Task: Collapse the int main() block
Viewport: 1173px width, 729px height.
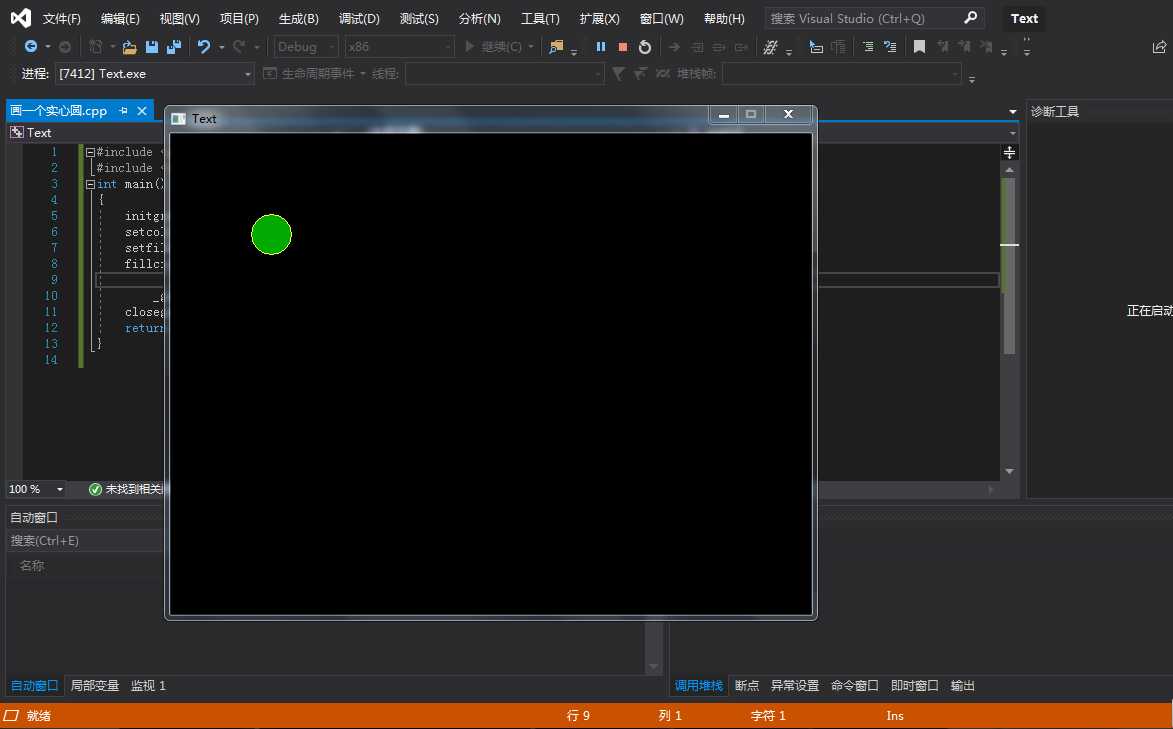Action: 90,184
